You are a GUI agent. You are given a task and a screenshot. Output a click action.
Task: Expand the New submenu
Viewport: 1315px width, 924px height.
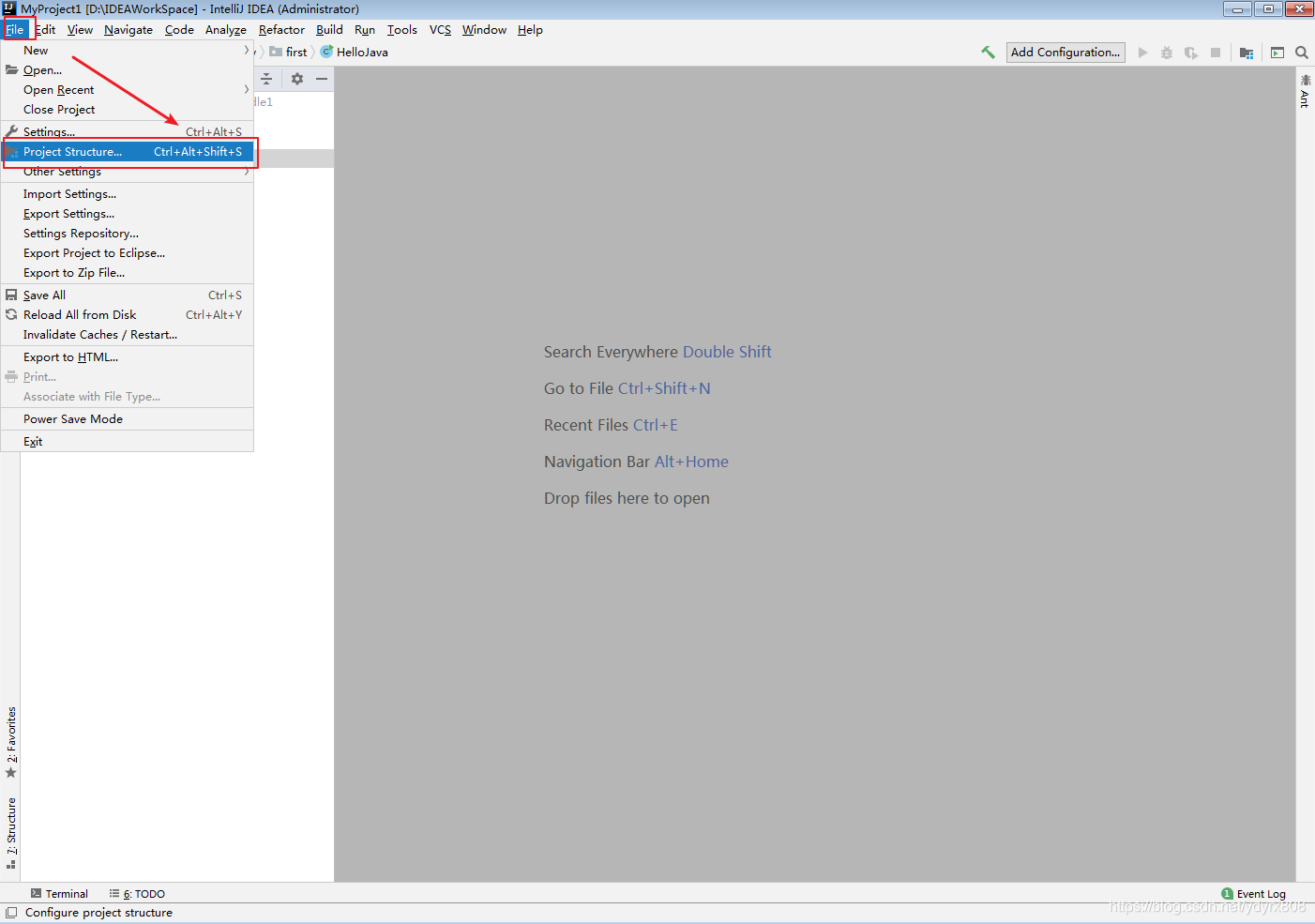tap(128, 51)
